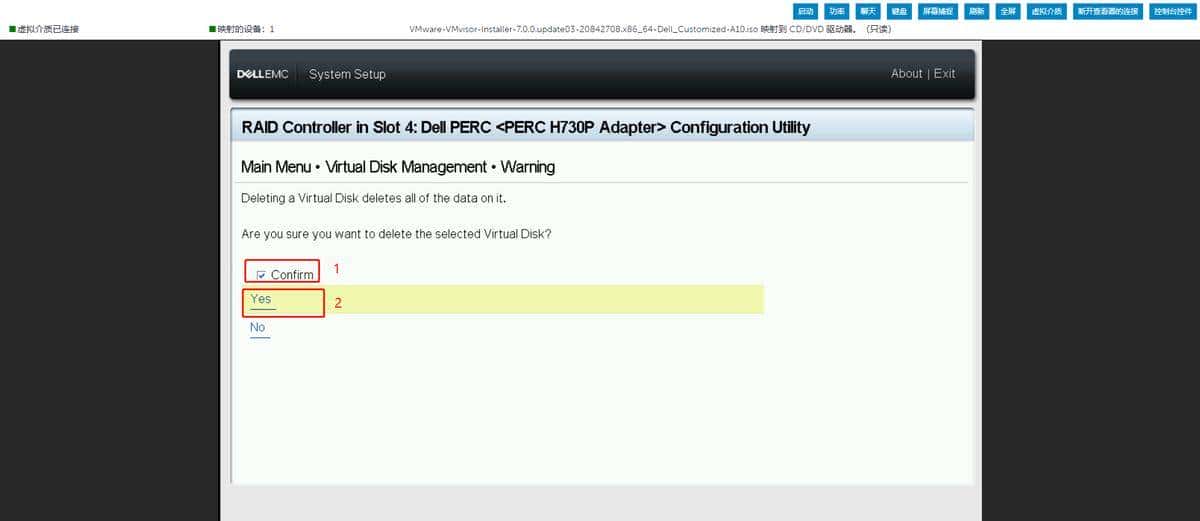Click the 映射的设备: 1 status text
The width and height of the screenshot is (1200, 521).
pos(241,30)
